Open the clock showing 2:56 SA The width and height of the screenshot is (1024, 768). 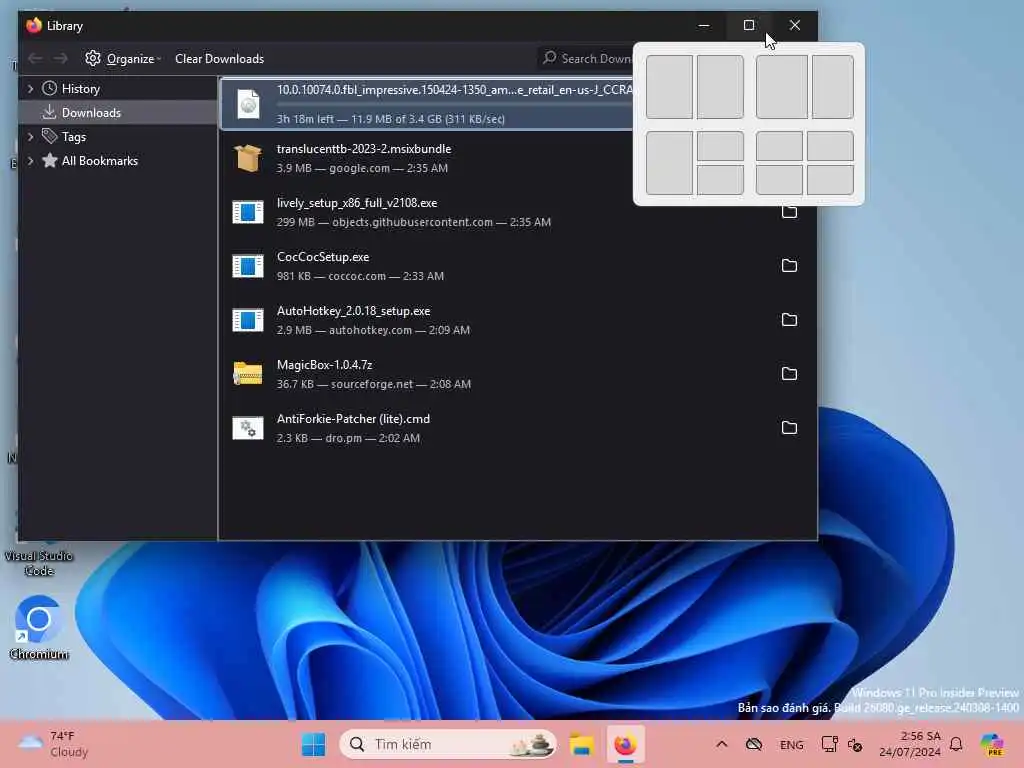[910, 744]
